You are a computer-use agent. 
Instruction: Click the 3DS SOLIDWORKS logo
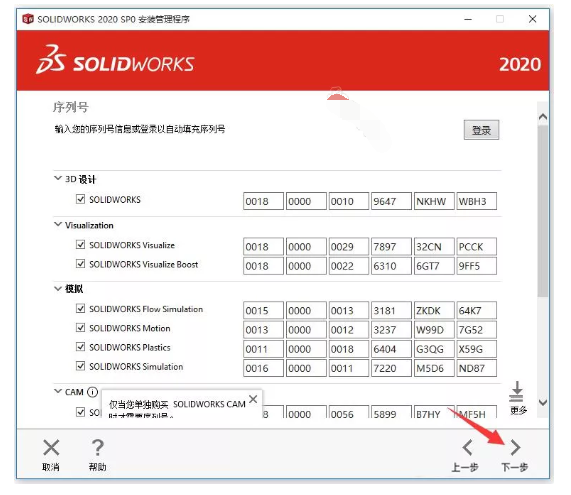[x=115, y=60]
